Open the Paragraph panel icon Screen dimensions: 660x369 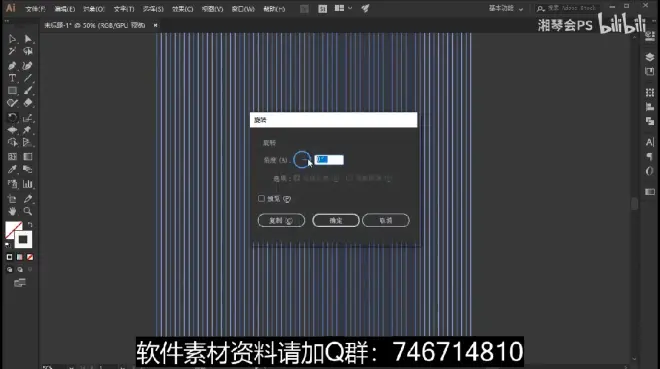click(649, 157)
